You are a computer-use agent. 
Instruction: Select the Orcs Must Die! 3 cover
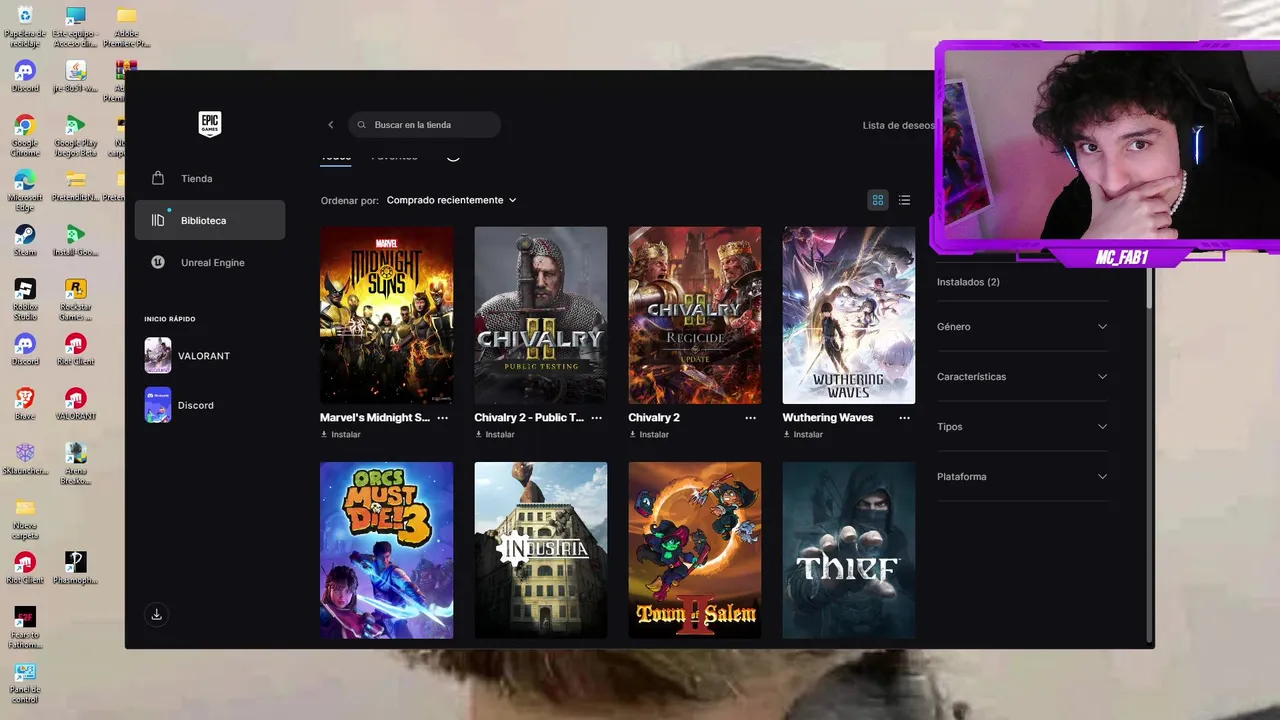point(387,550)
